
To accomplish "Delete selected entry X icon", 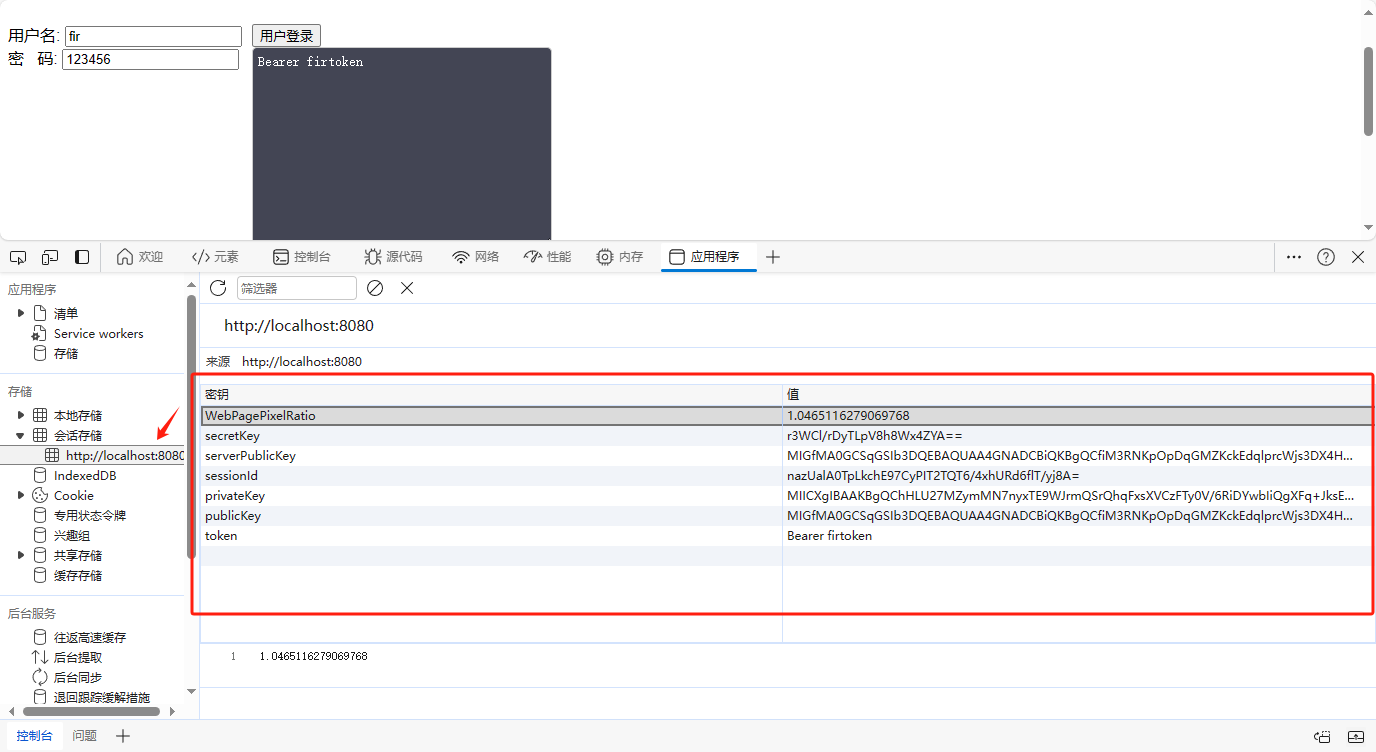I will [407, 288].
